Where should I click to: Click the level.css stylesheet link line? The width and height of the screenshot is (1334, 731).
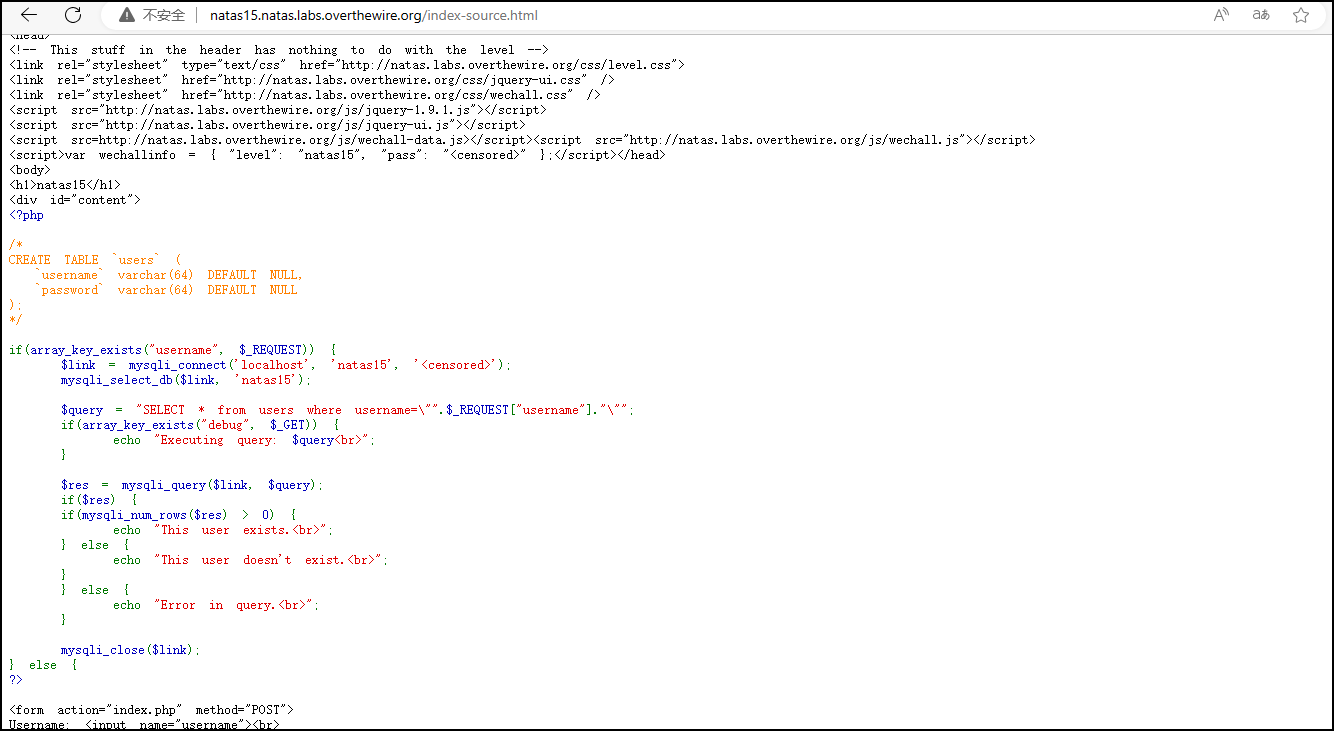click(x=346, y=65)
